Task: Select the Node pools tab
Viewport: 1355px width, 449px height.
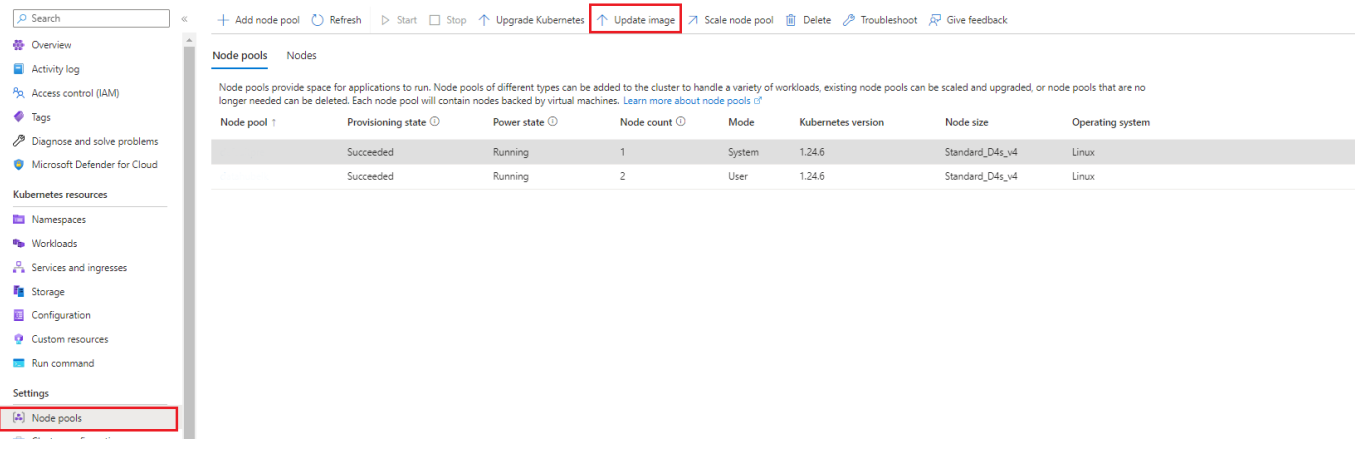Action: 240,56
